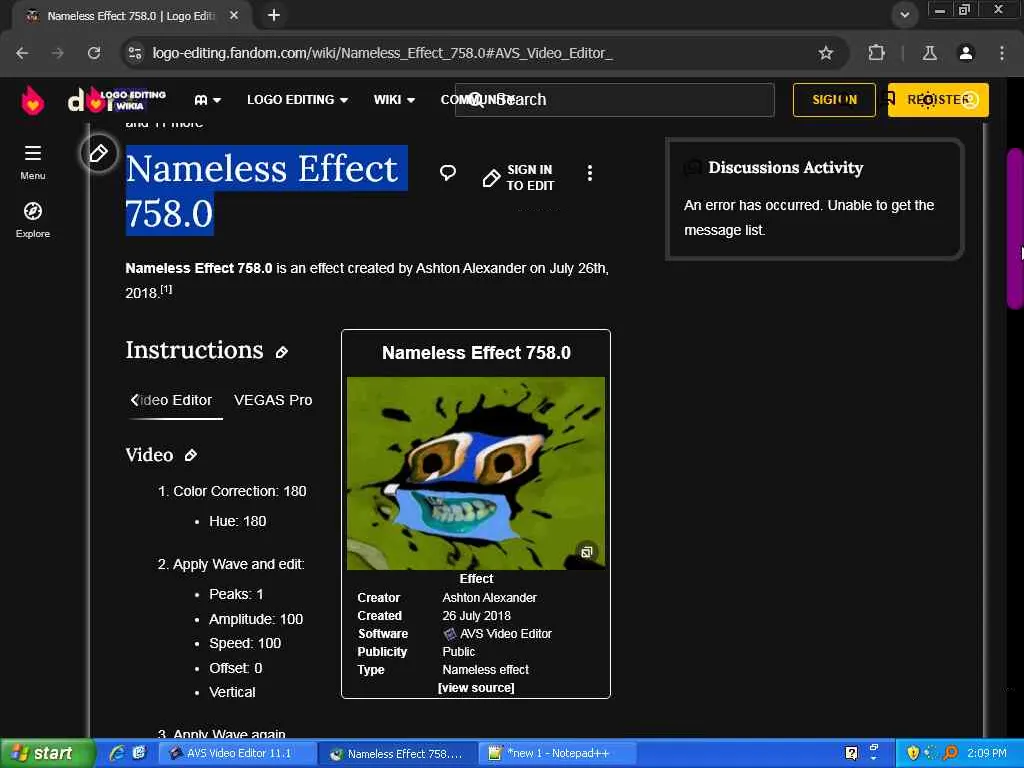Open the tab search dropdown arrow

pyautogui.click(x=904, y=15)
